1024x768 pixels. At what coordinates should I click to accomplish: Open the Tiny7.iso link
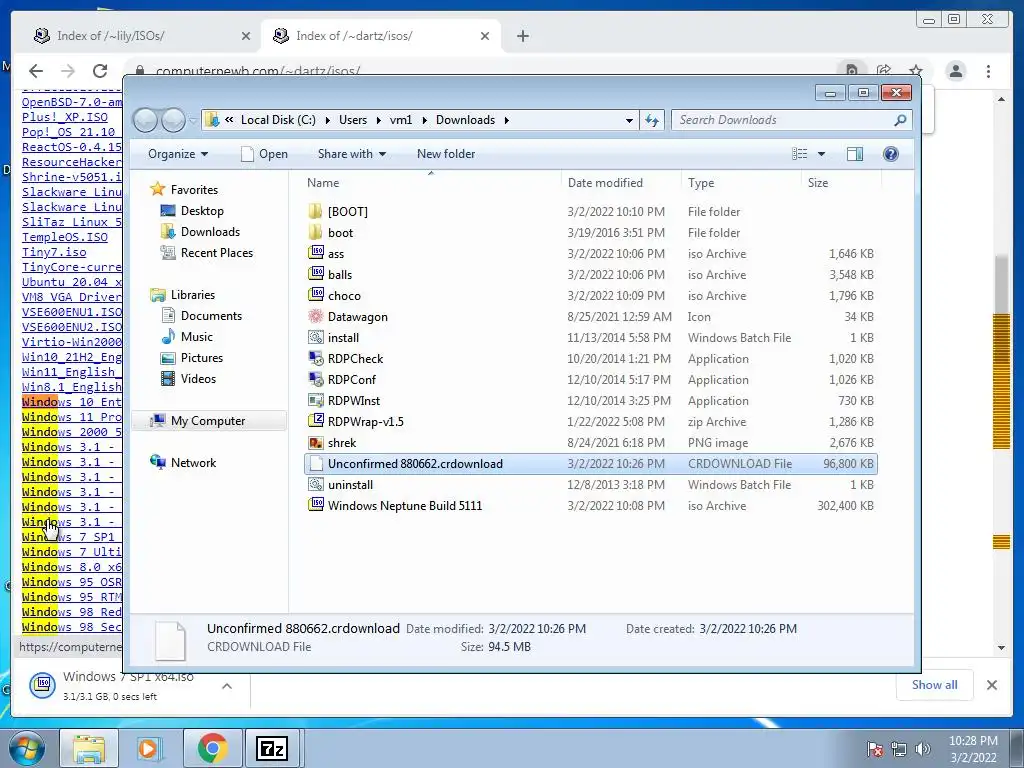point(54,252)
